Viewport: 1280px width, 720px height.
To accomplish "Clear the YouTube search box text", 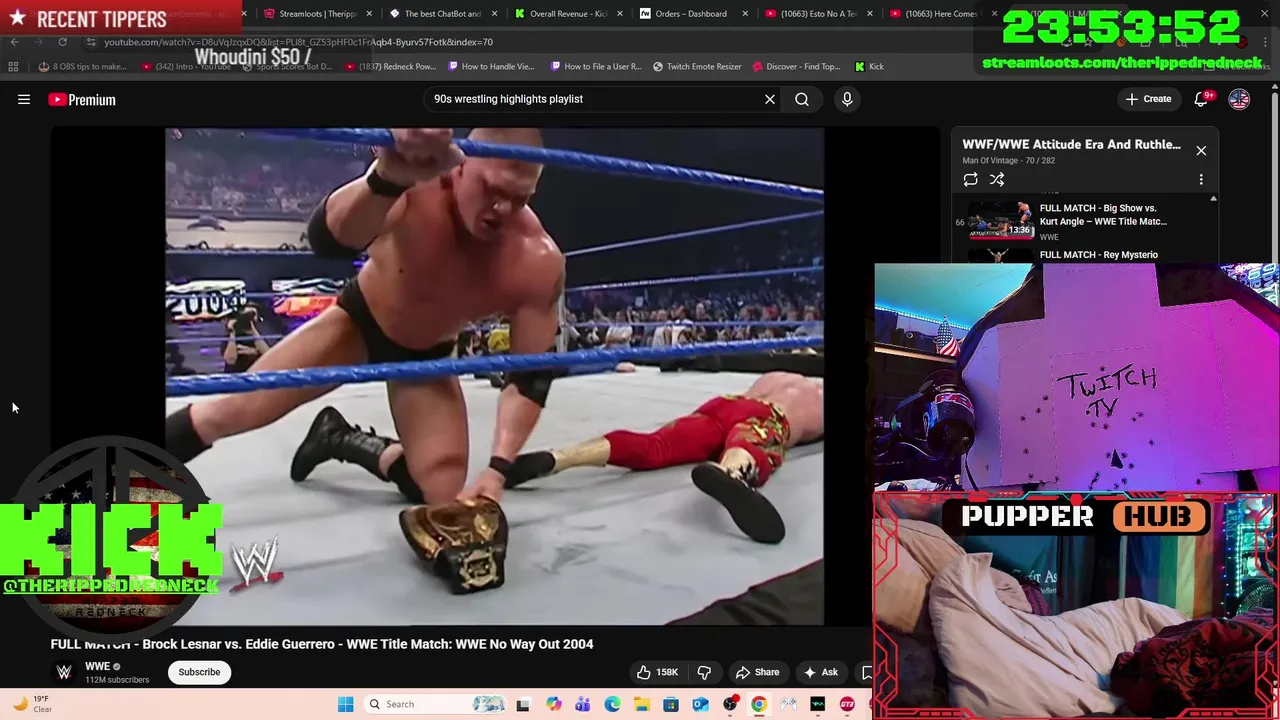I will tap(770, 99).
